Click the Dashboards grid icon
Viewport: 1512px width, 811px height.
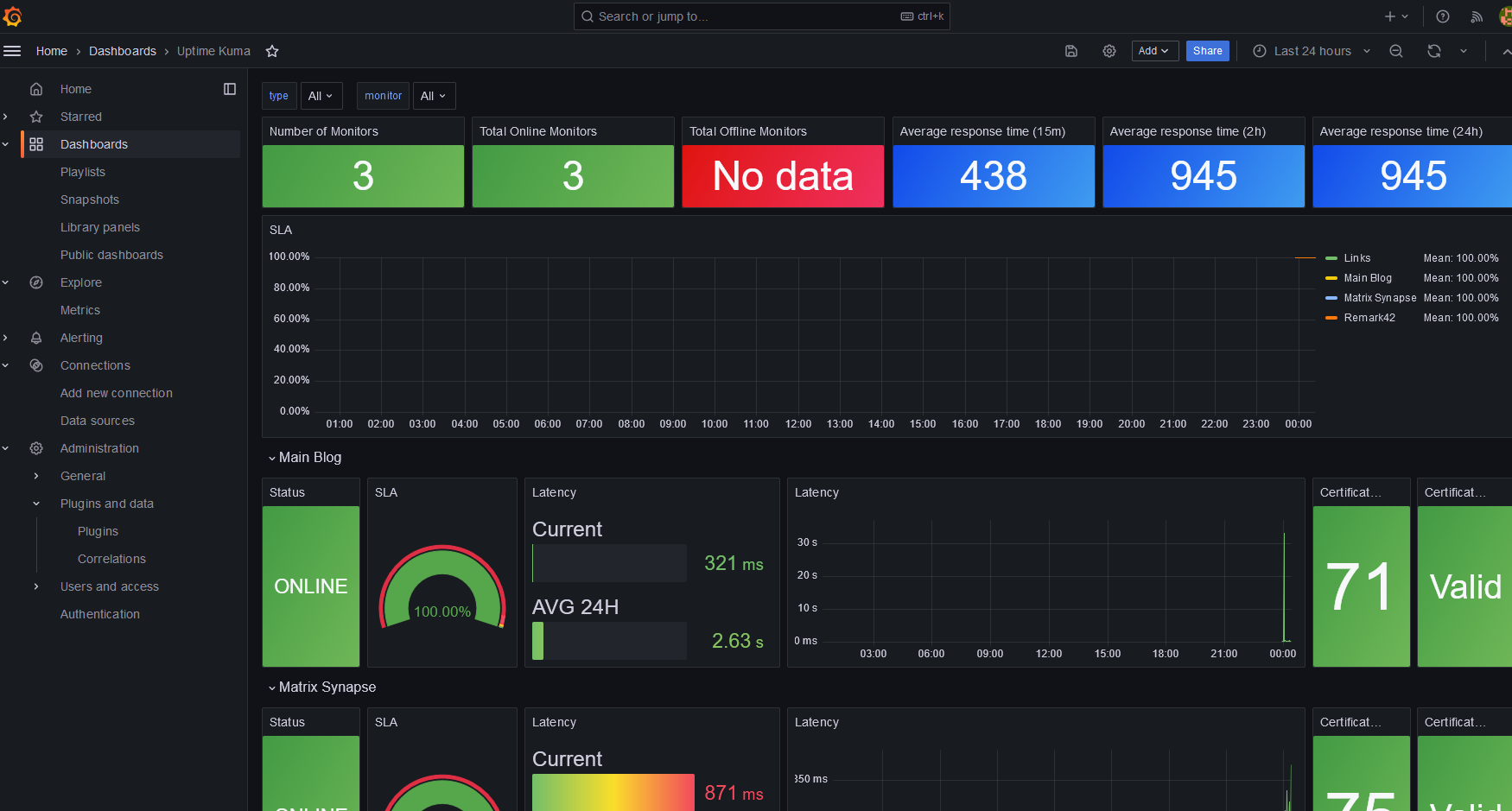(x=36, y=144)
